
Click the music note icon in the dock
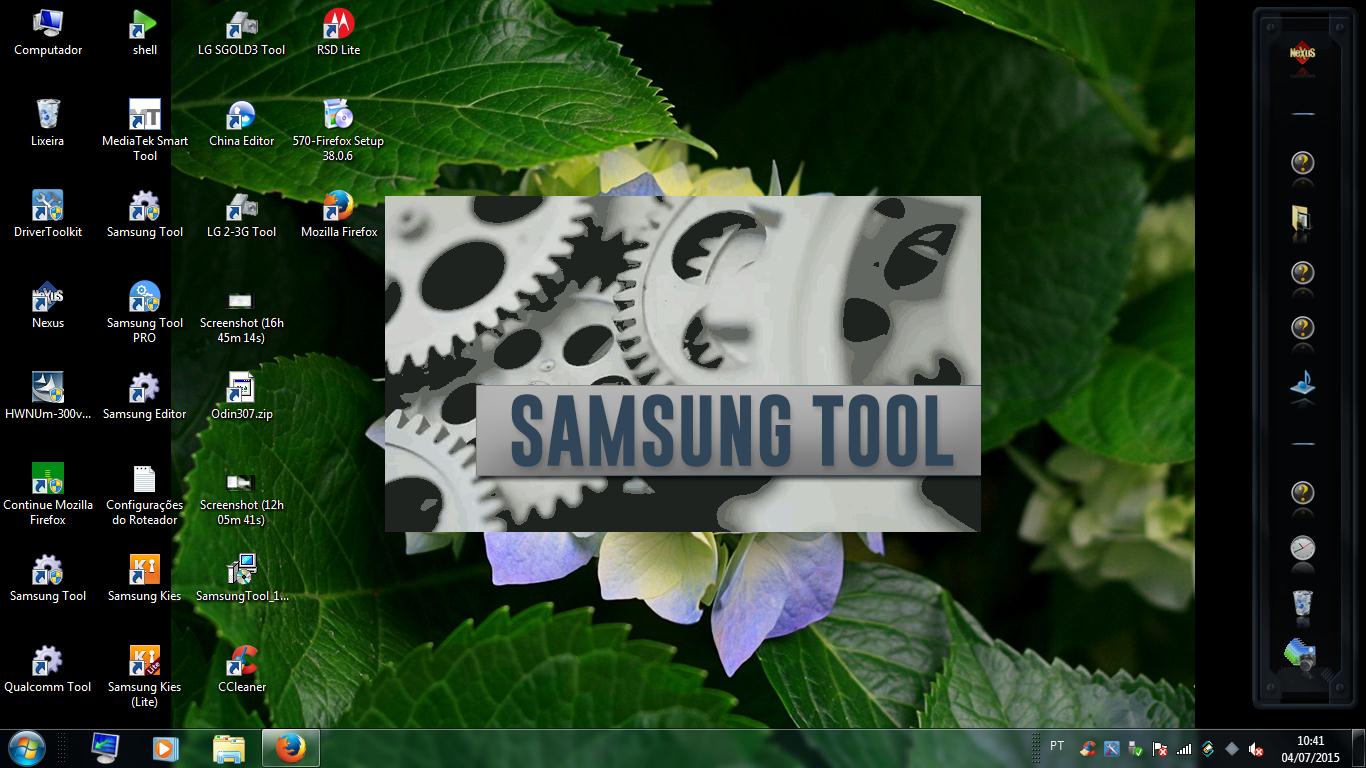(1302, 383)
